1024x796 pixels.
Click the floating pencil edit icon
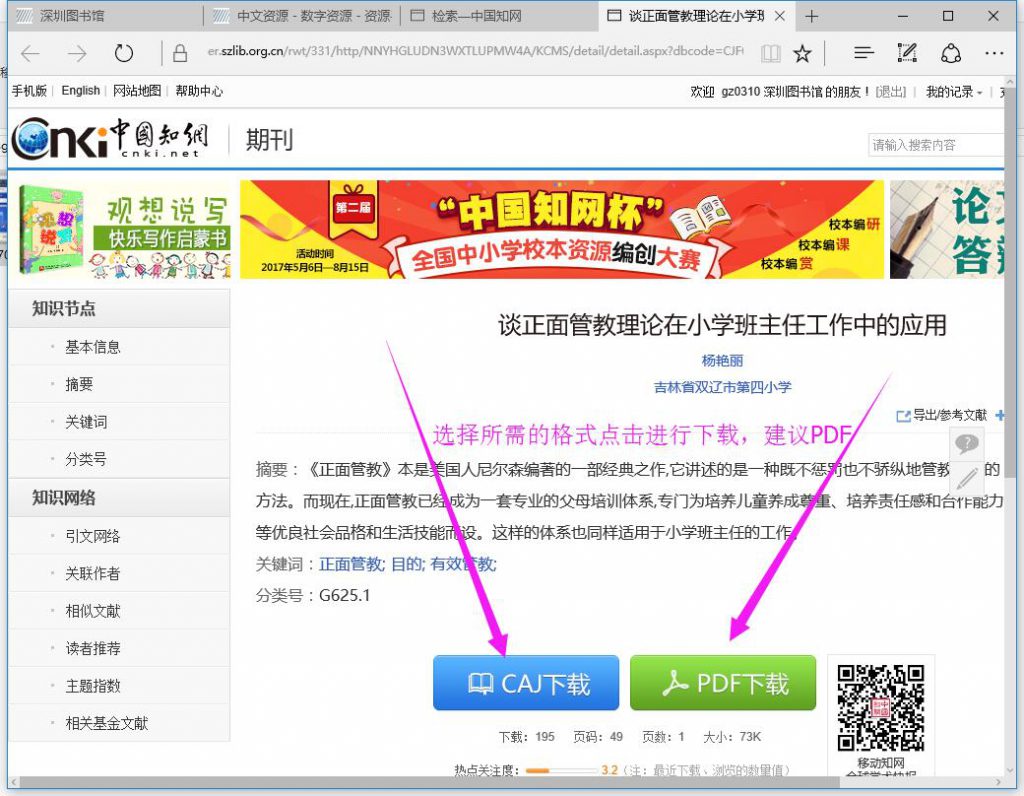(966, 477)
